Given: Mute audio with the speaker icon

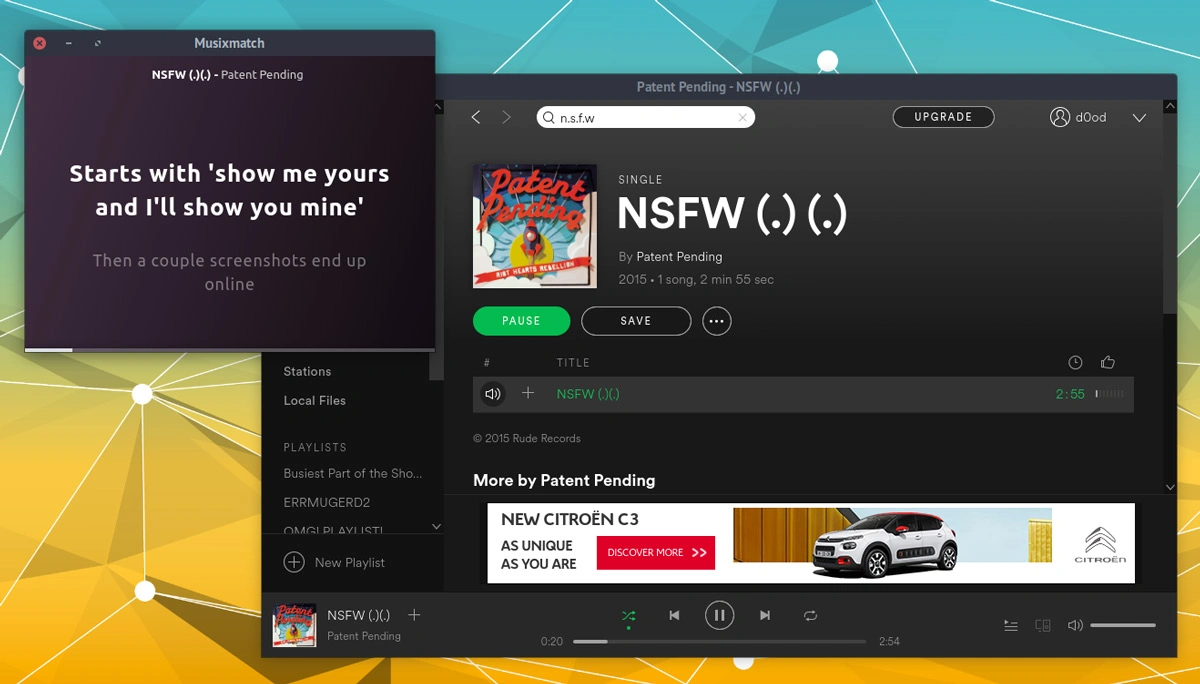Looking at the screenshot, I should [x=1075, y=624].
